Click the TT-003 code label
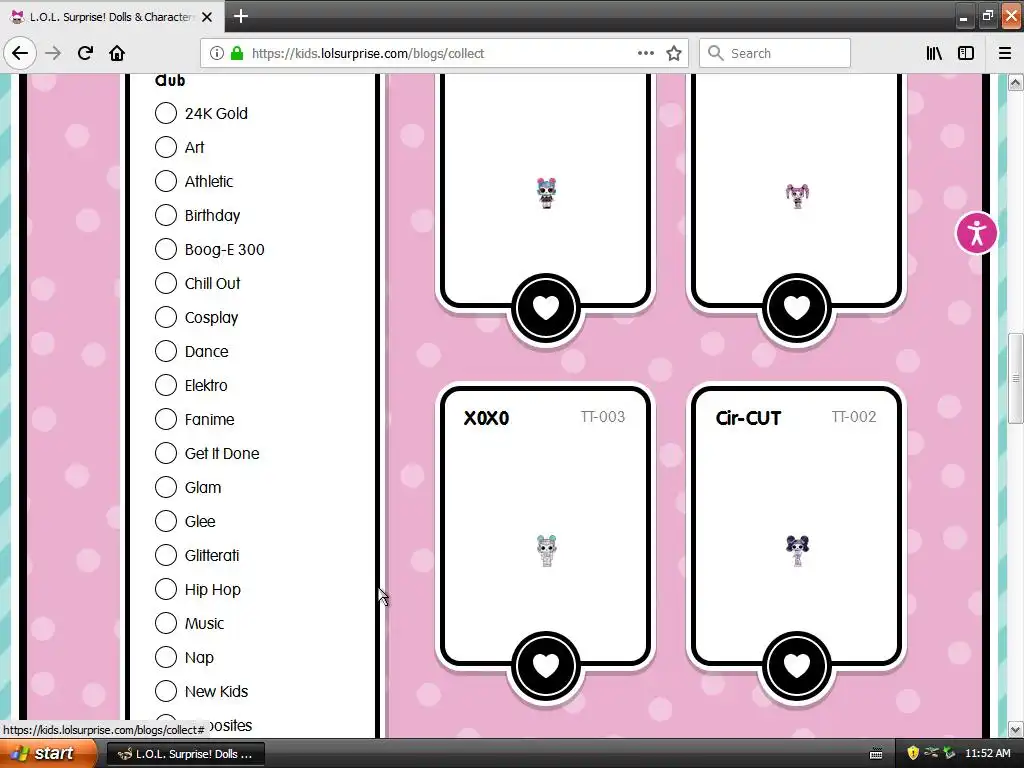1024x768 pixels. coord(603,417)
